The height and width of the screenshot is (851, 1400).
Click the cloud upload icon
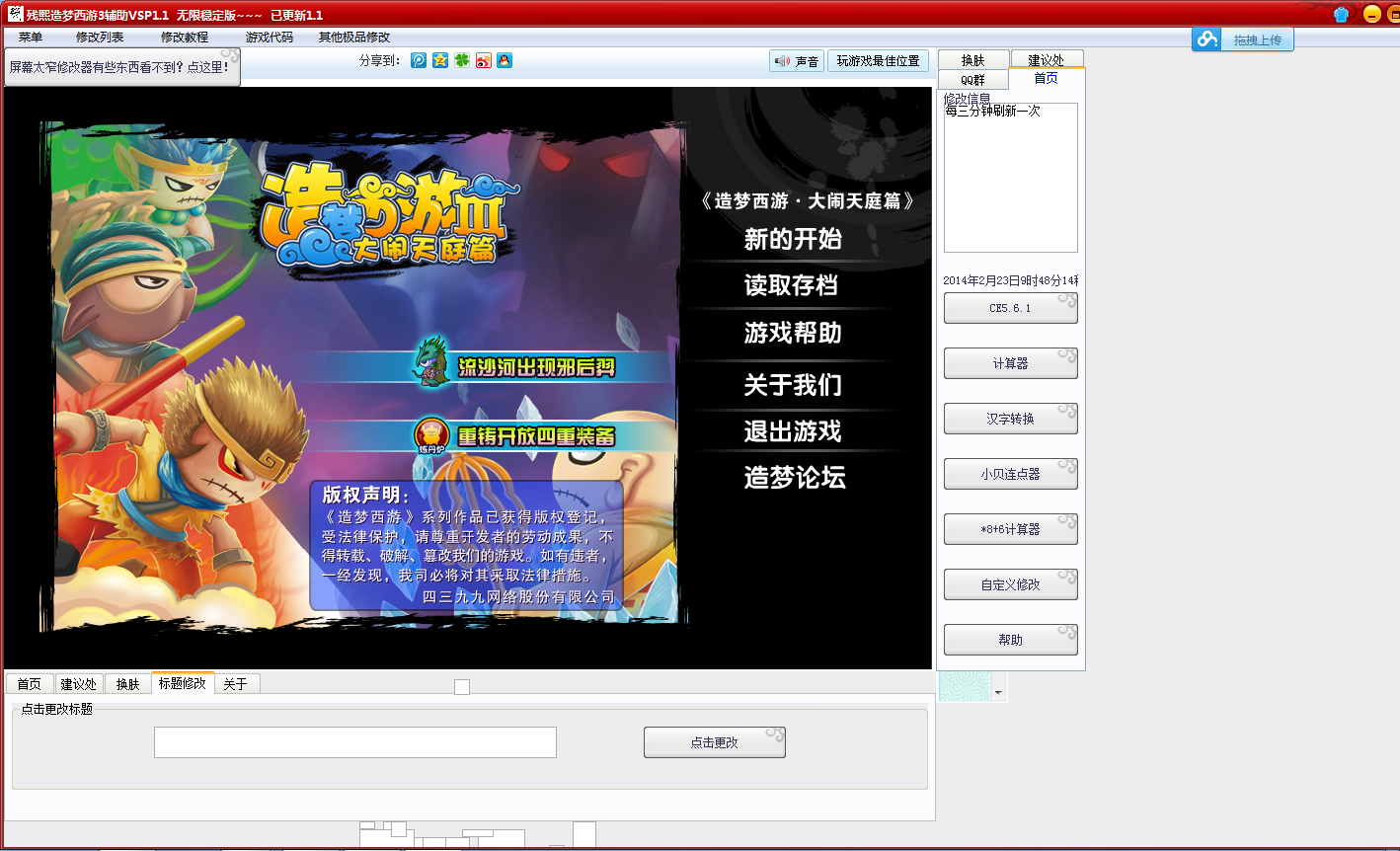(1207, 39)
